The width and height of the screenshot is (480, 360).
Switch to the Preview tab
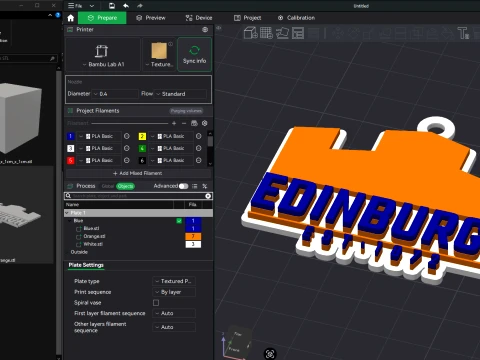pyautogui.click(x=151, y=18)
